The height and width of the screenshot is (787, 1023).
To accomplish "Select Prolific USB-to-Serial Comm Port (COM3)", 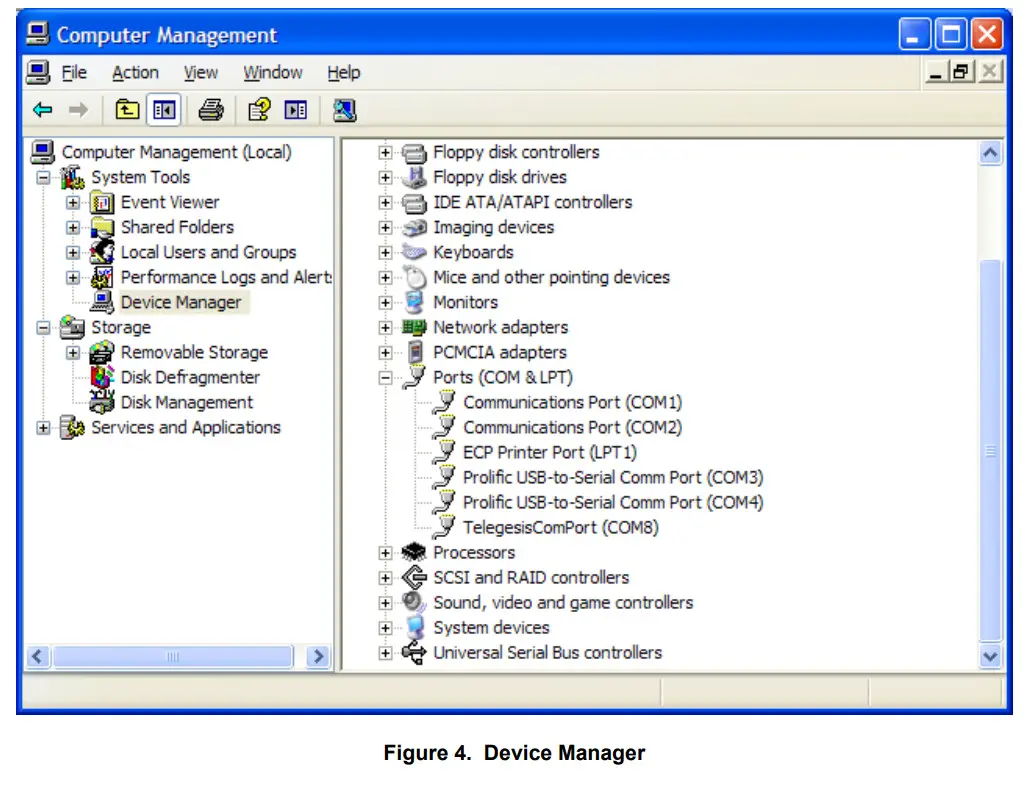I will pos(612,477).
